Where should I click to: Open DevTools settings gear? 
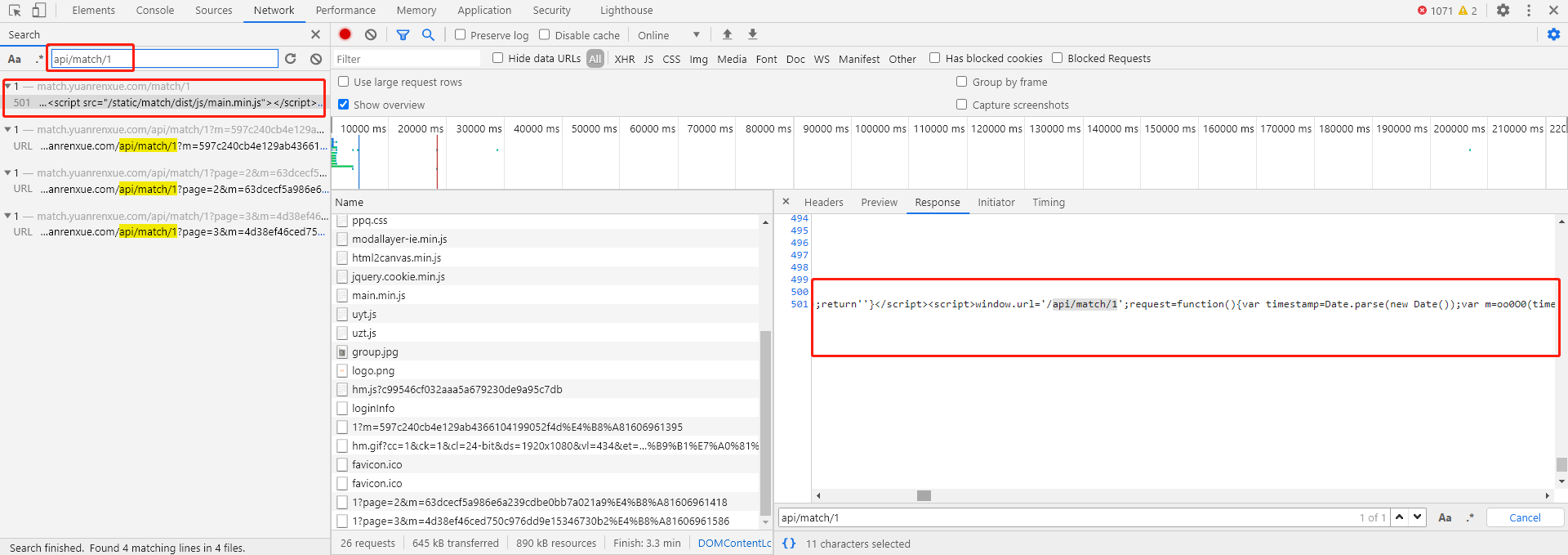[1503, 11]
